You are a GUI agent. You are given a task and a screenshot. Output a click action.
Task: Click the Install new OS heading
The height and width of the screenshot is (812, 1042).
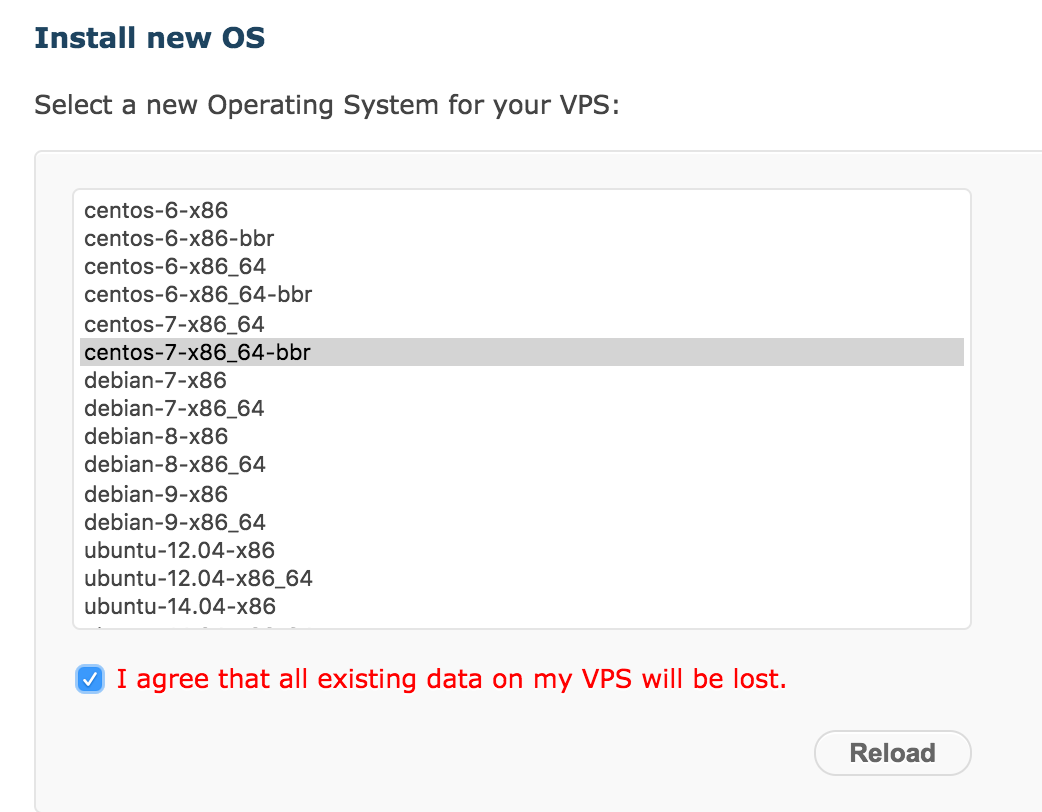click(x=149, y=39)
